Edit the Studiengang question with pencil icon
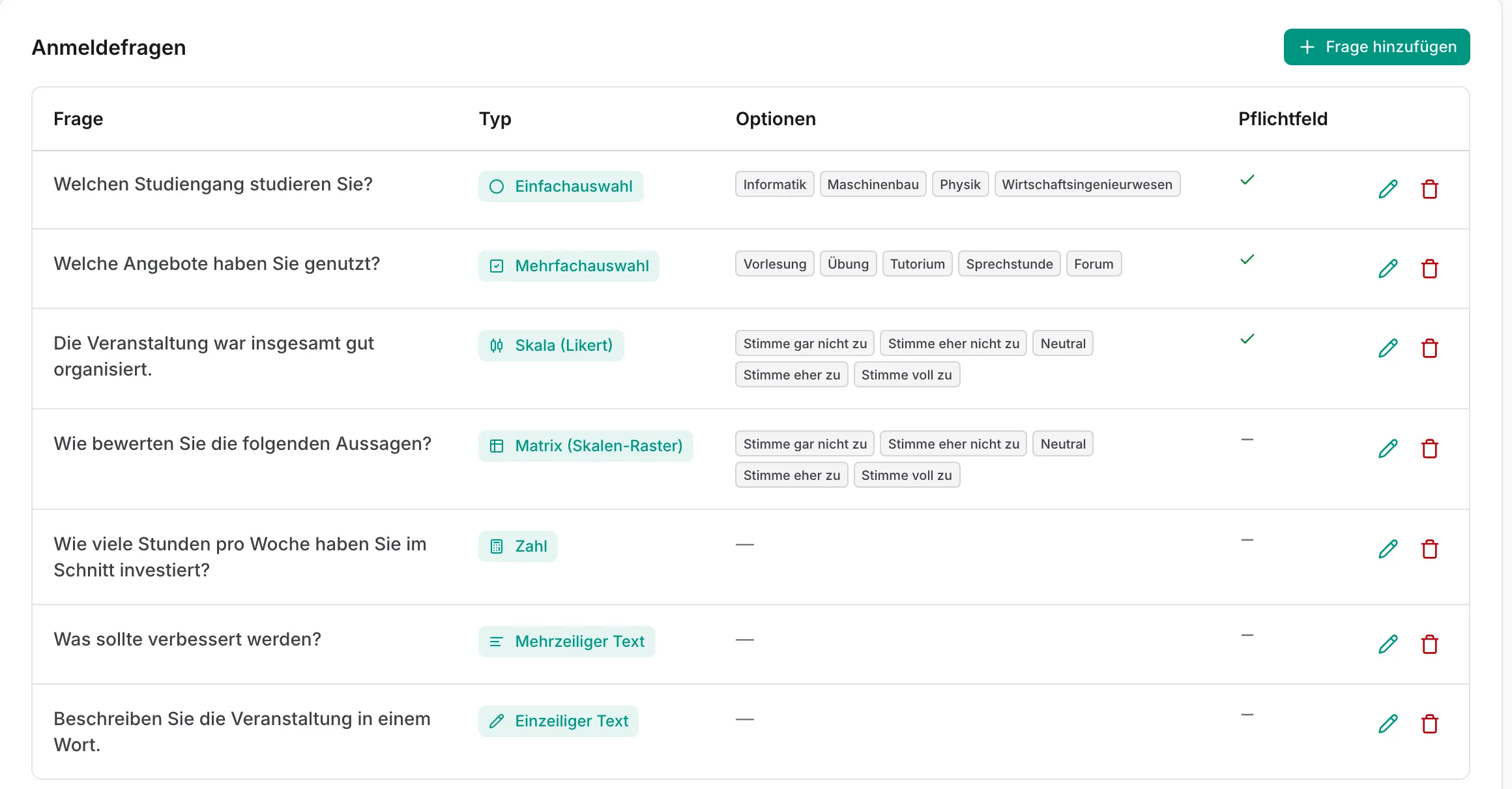Viewport: 1512px width, 789px height. 1388,189
